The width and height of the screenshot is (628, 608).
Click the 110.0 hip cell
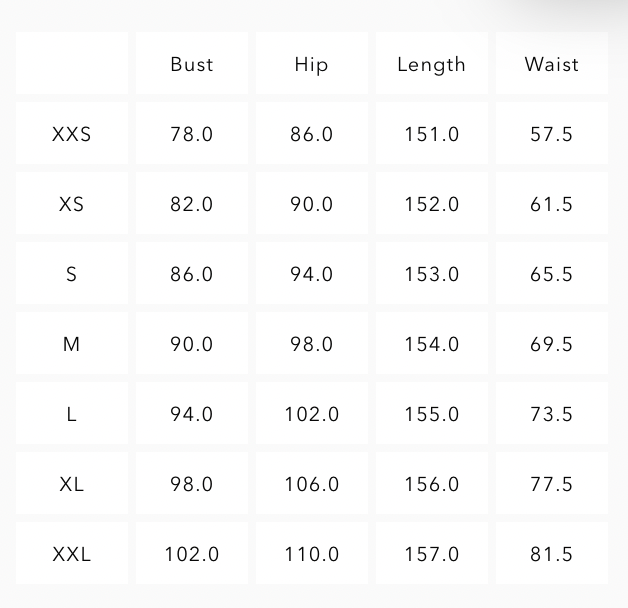point(311,554)
